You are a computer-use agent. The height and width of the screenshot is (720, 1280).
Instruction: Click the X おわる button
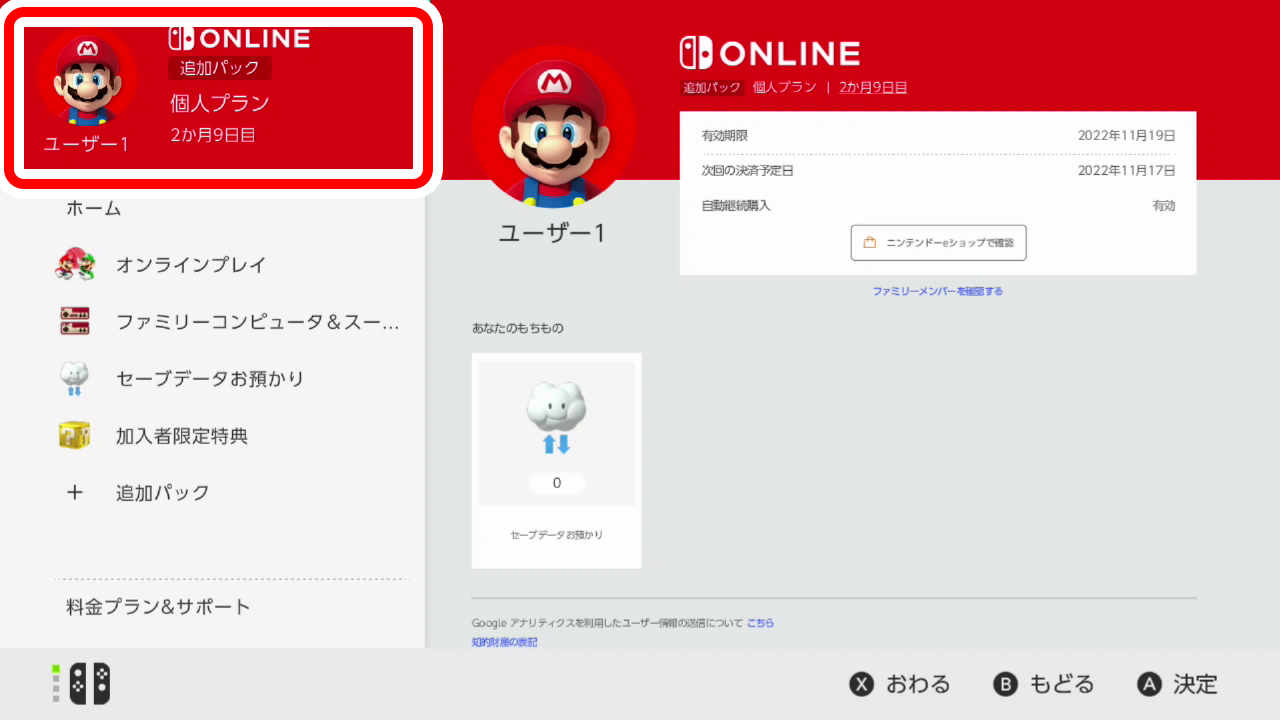tap(899, 684)
